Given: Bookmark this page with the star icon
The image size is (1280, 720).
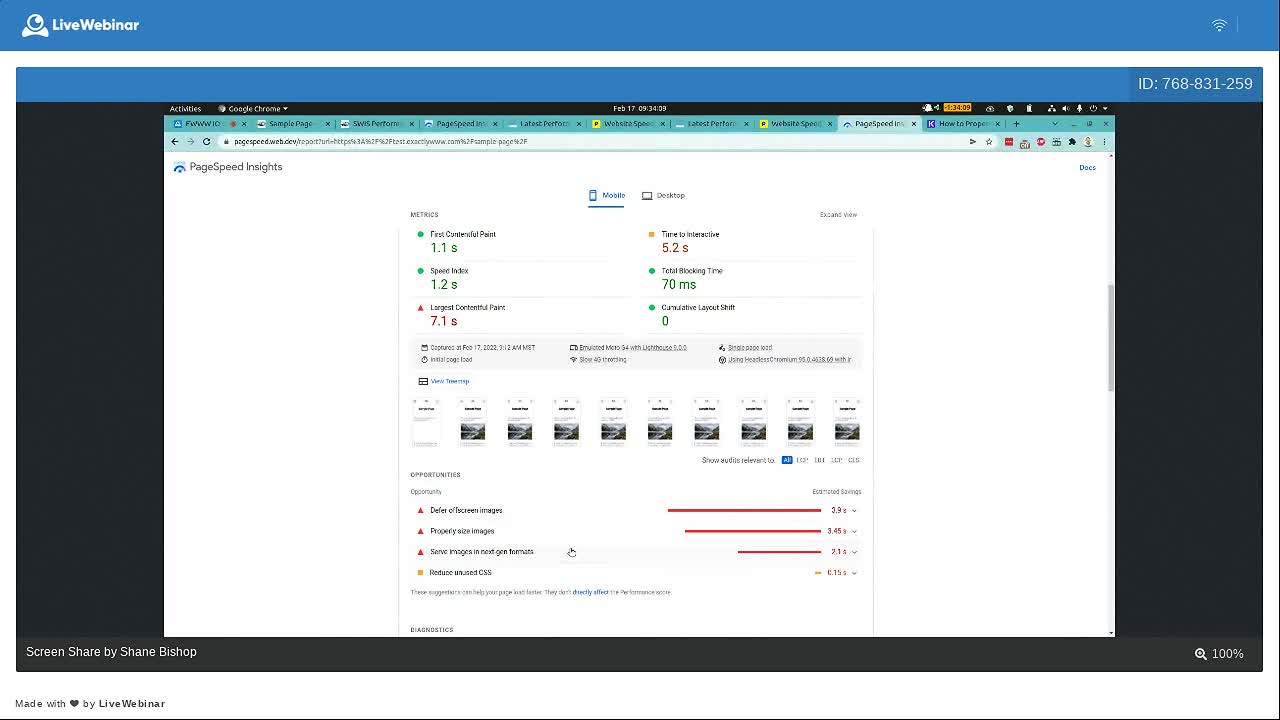Looking at the screenshot, I should [989, 142].
